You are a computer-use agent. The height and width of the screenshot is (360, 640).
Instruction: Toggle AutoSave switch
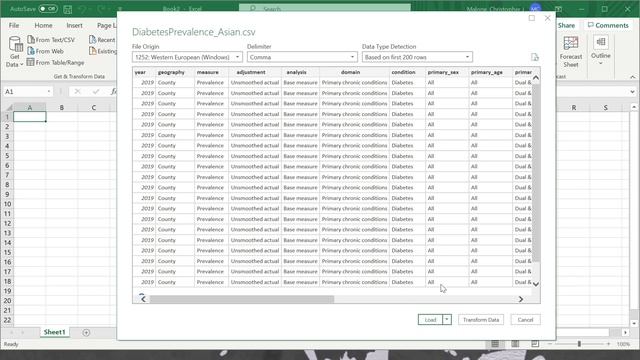click(x=48, y=9)
